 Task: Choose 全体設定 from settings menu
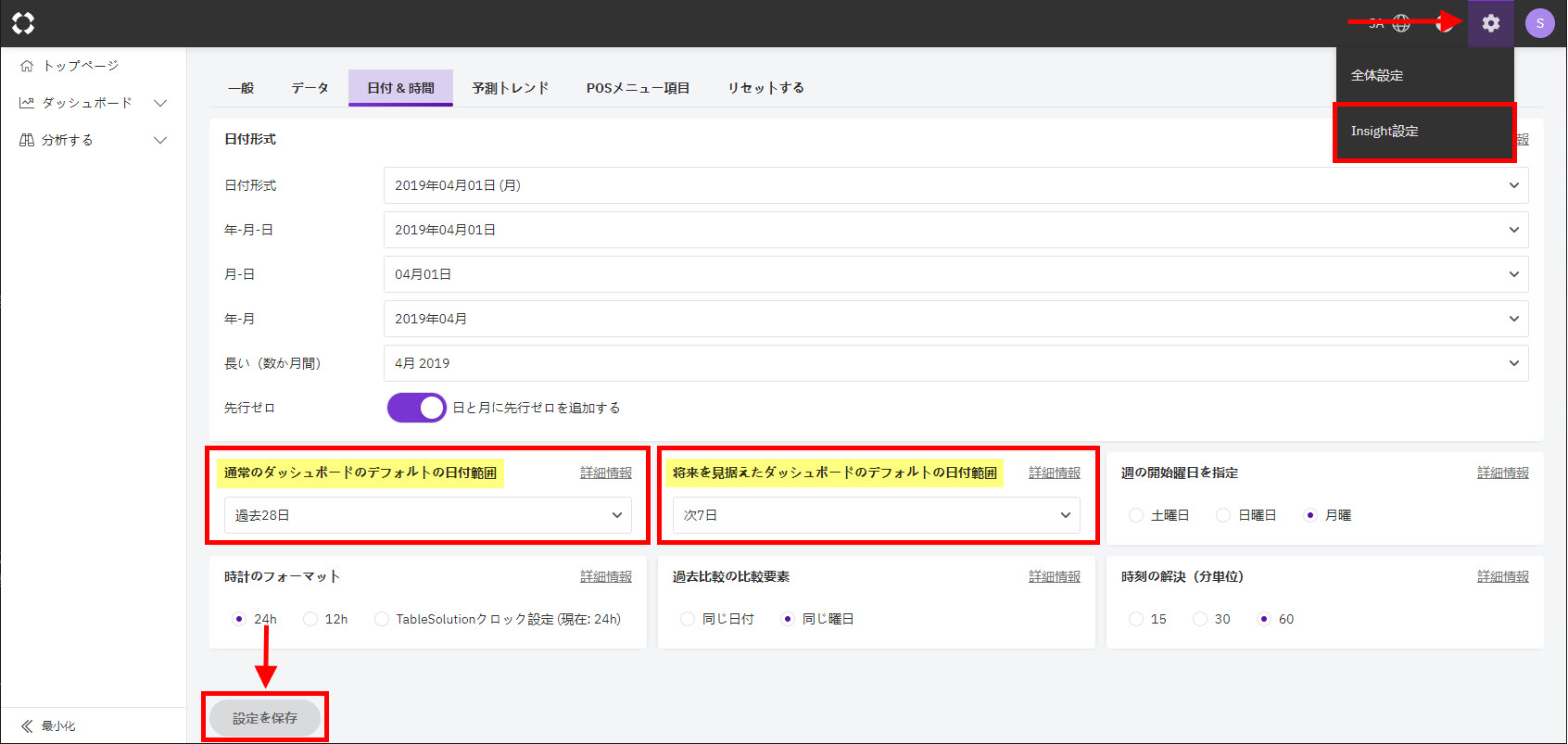(x=1424, y=75)
